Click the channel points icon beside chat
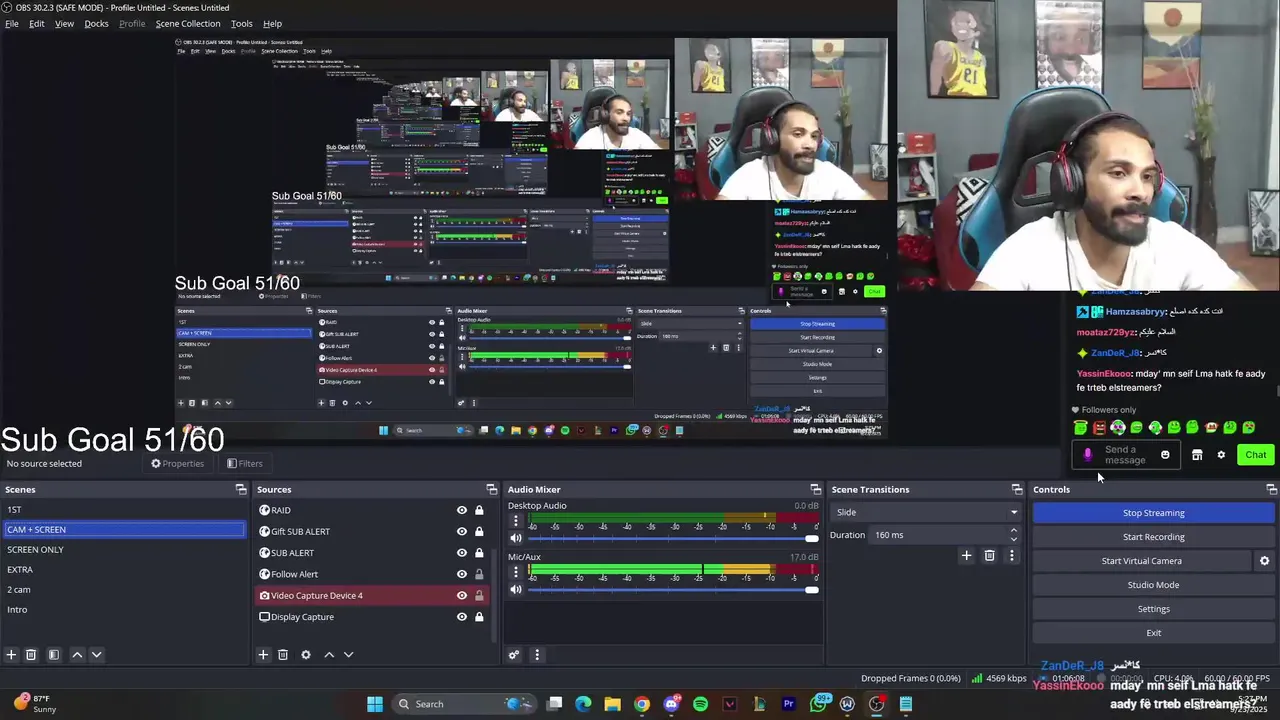 (x=1197, y=455)
